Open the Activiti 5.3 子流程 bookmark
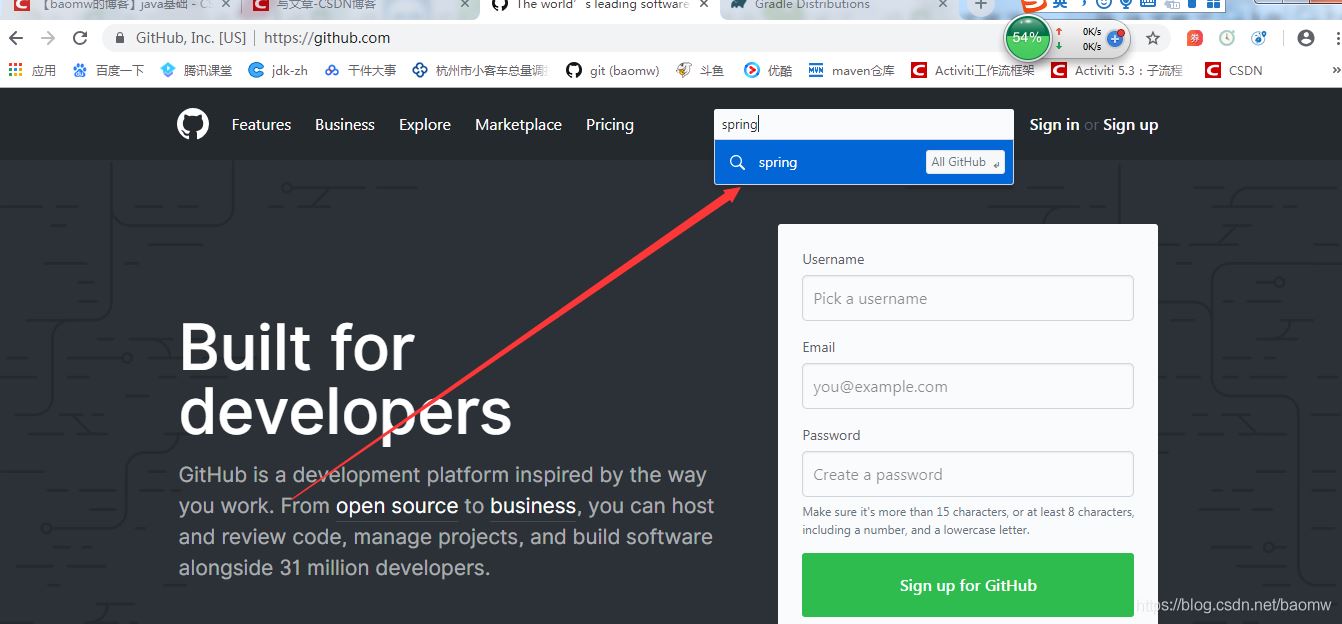Image resolution: width=1342 pixels, height=624 pixels. click(x=1116, y=70)
